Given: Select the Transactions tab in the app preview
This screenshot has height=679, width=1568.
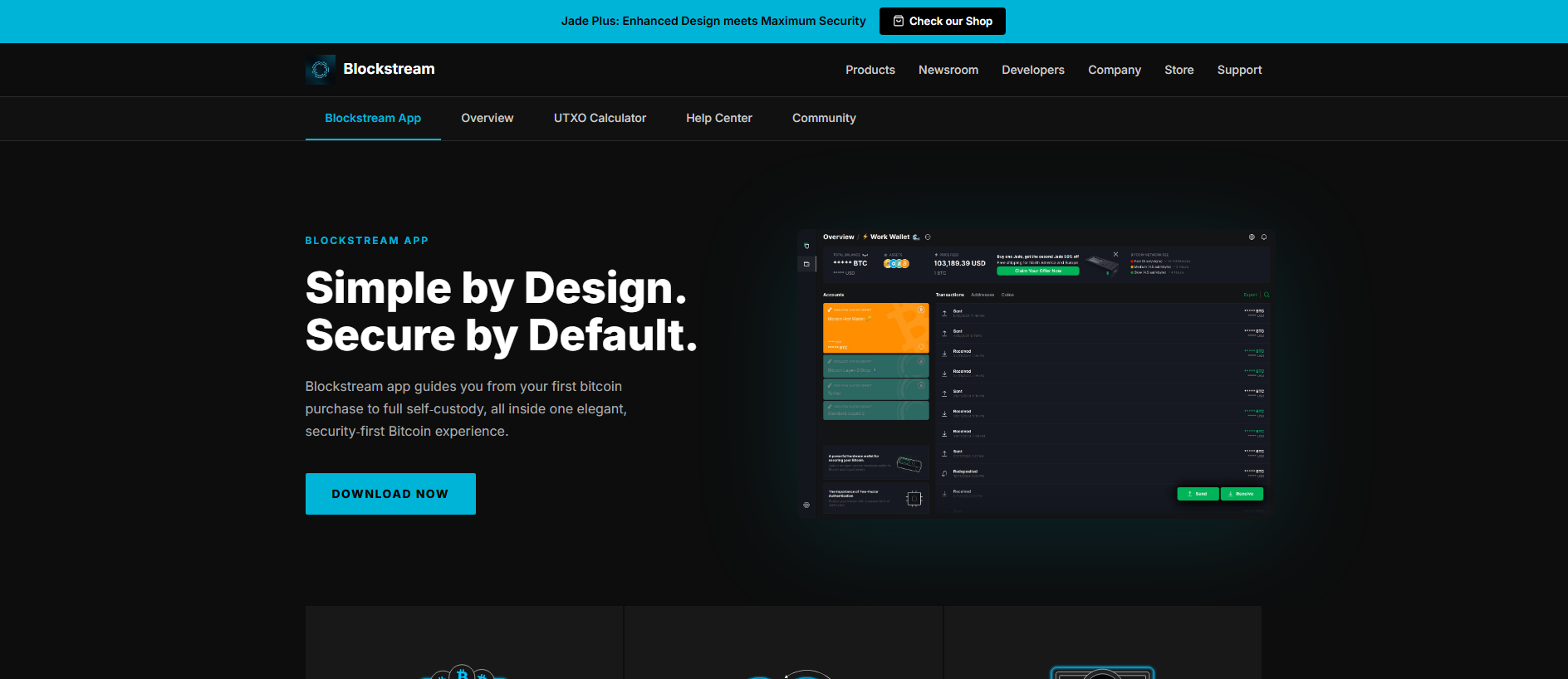Looking at the screenshot, I should [x=950, y=295].
